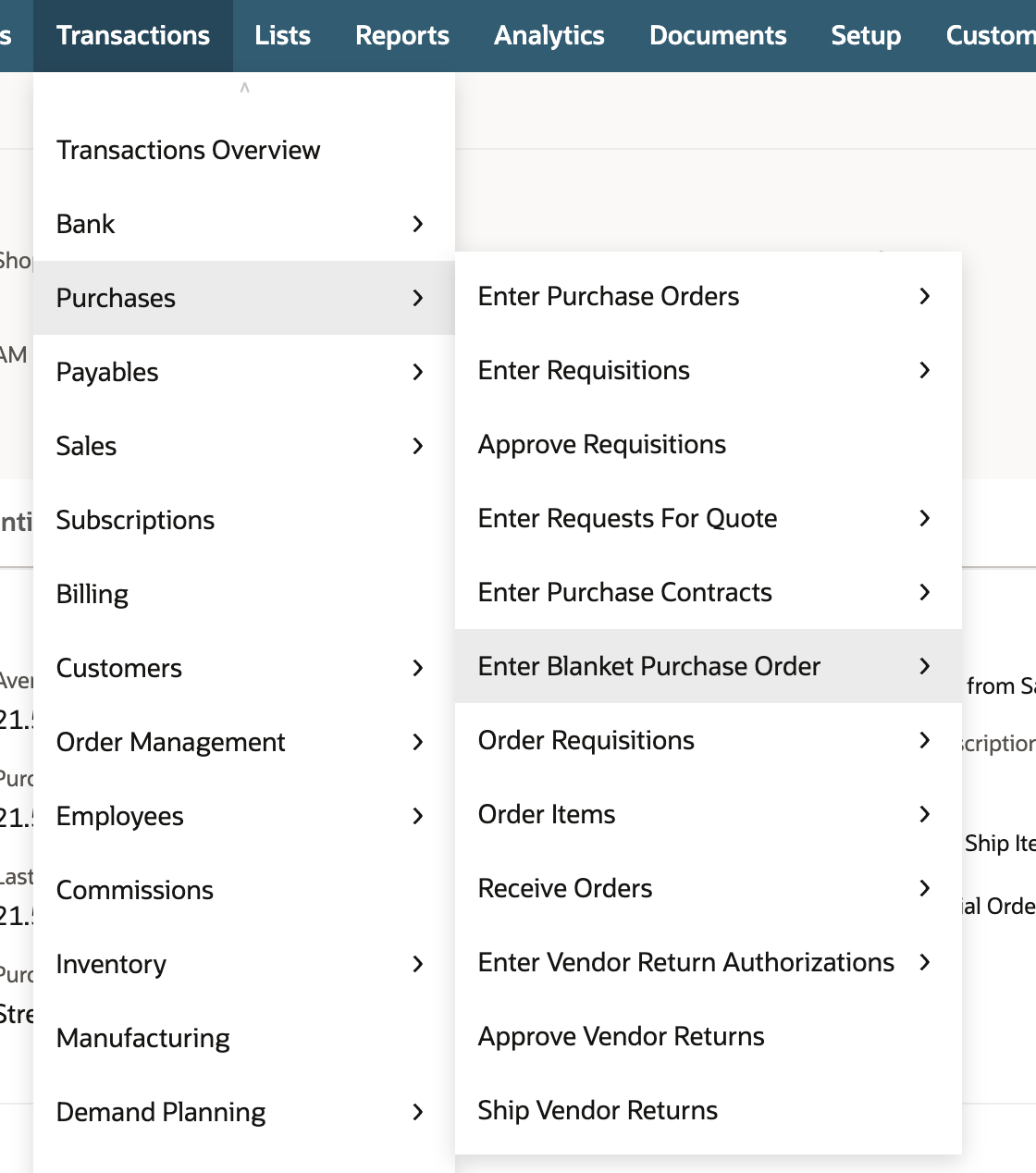This screenshot has height=1173, width=1036.
Task: Open Approve Requisitions
Action: [x=709, y=444]
